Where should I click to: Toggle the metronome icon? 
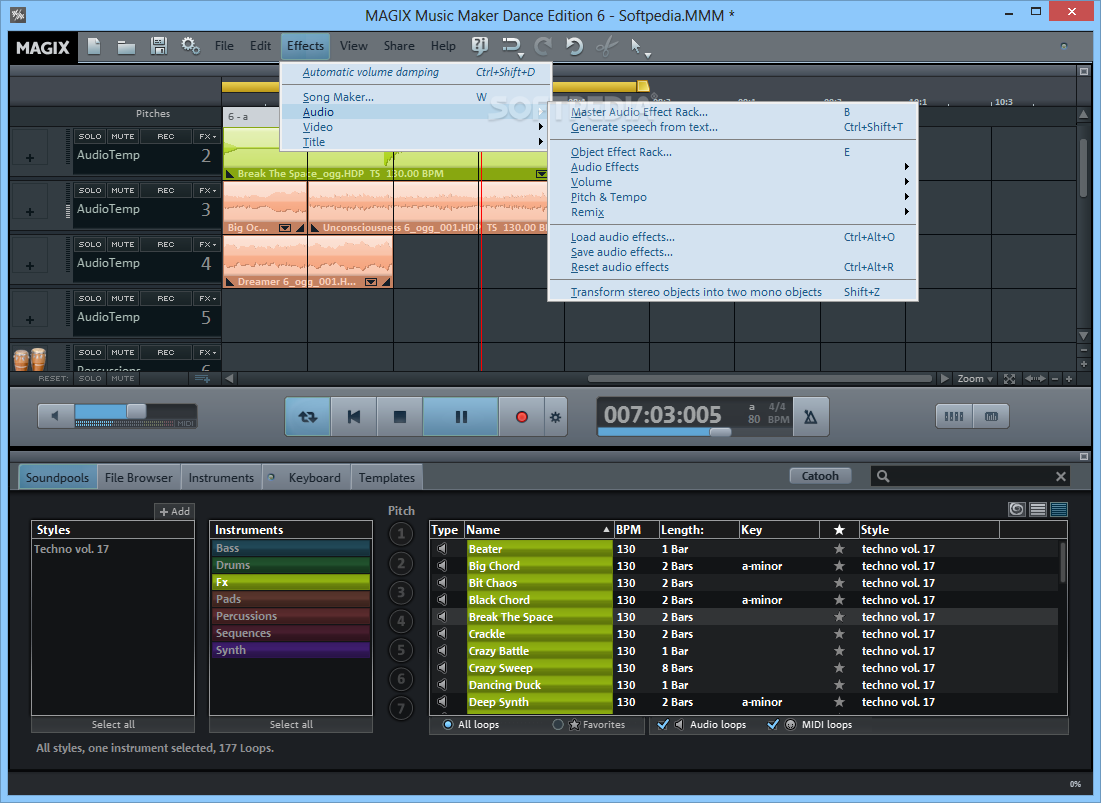(810, 417)
